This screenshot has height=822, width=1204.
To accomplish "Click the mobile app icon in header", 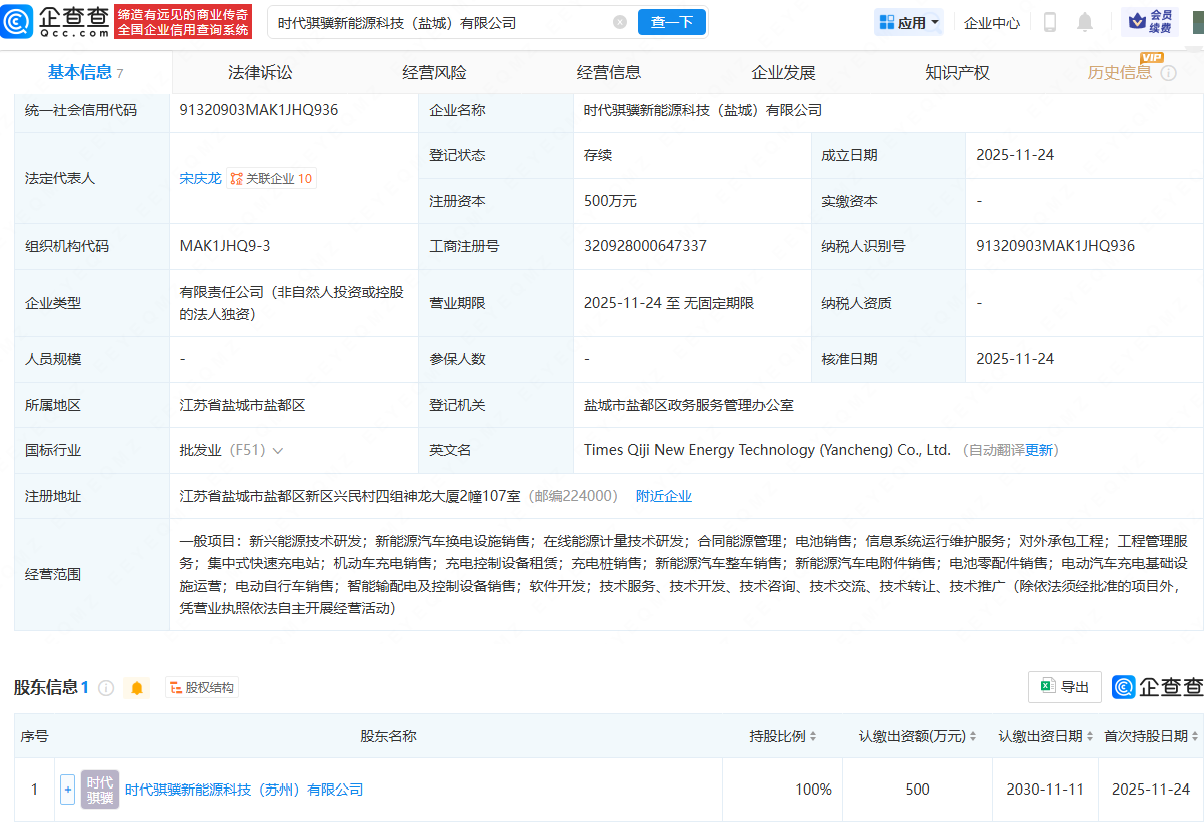I will point(1050,21).
